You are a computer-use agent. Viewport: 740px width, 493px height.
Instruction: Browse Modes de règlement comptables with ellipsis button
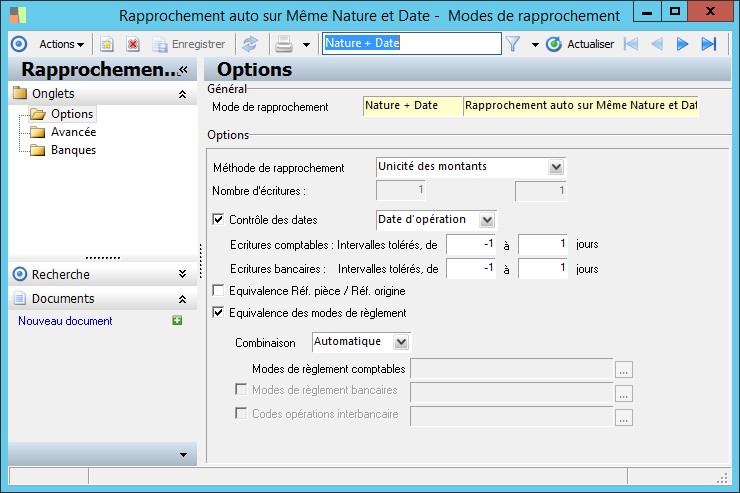point(625,370)
